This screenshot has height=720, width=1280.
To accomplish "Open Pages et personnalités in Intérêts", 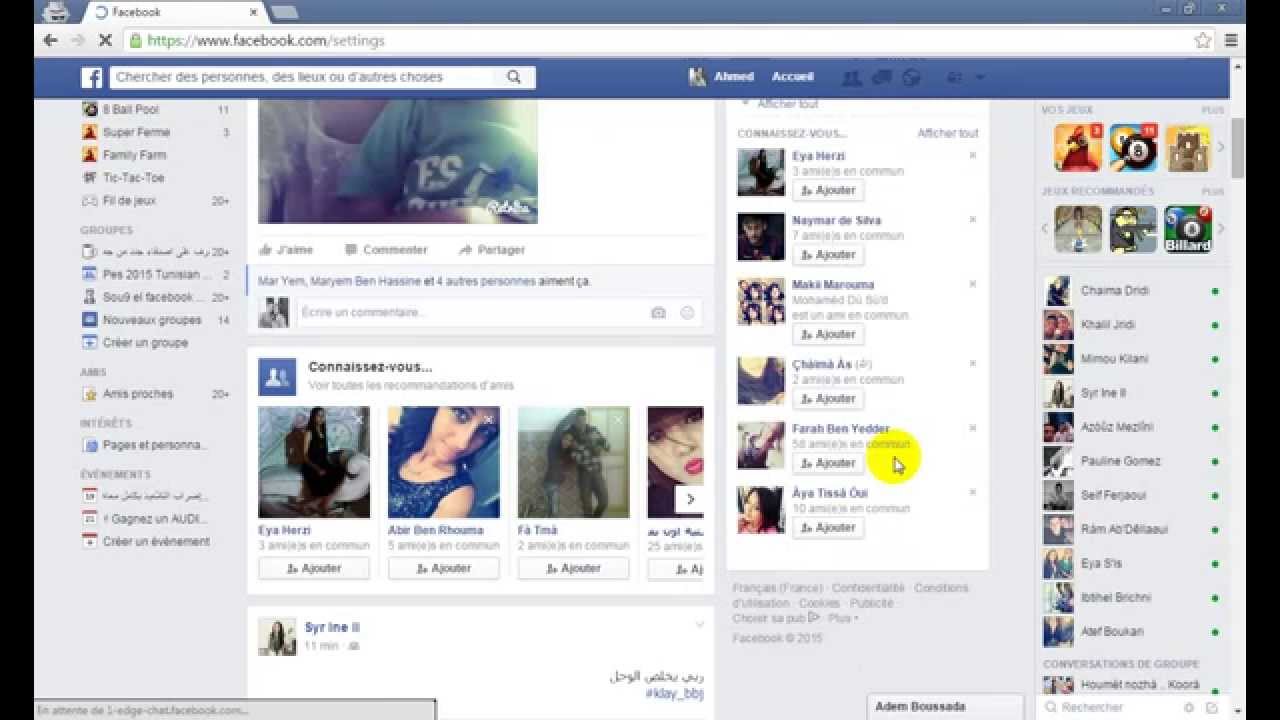I will tap(155, 445).
